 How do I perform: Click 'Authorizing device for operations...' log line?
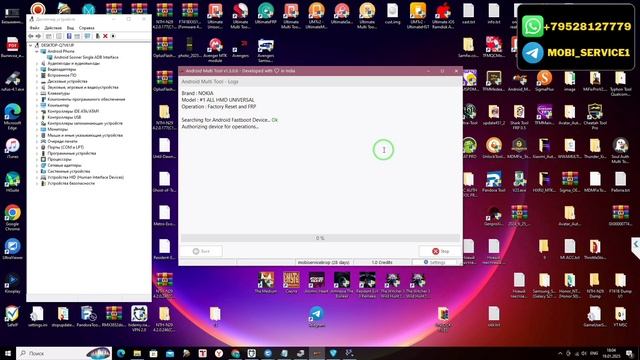click(x=220, y=127)
